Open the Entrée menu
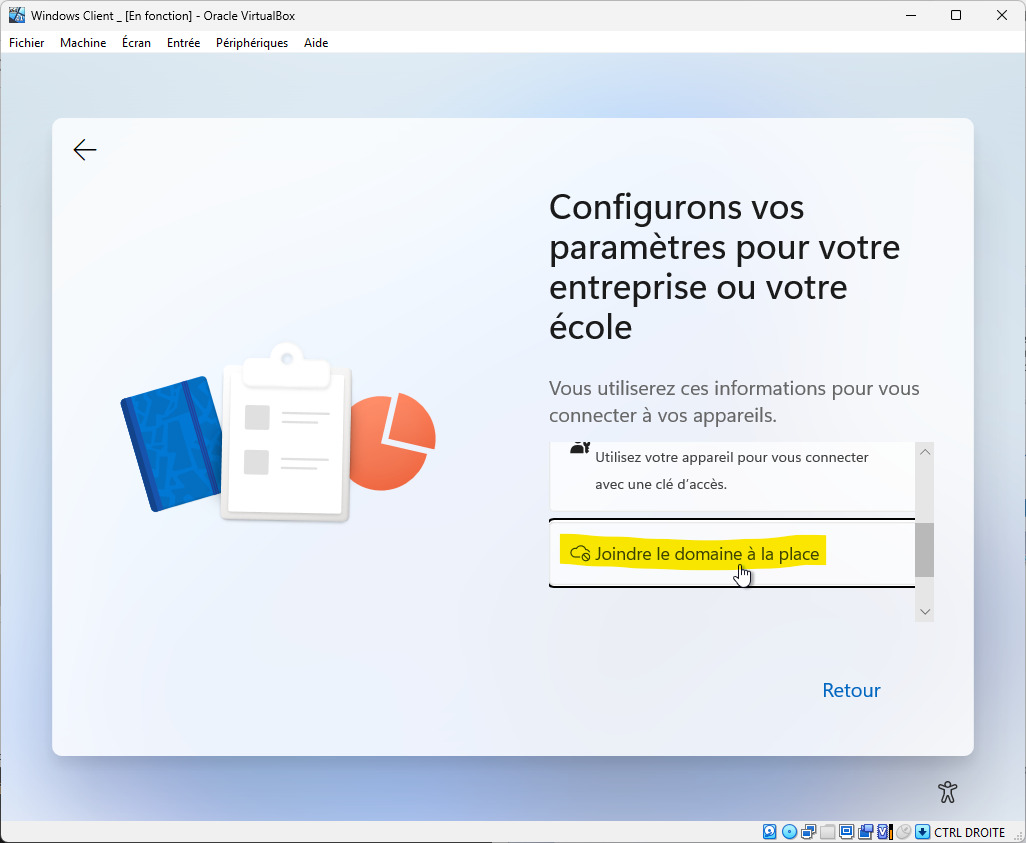The width and height of the screenshot is (1026, 843). point(183,43)
